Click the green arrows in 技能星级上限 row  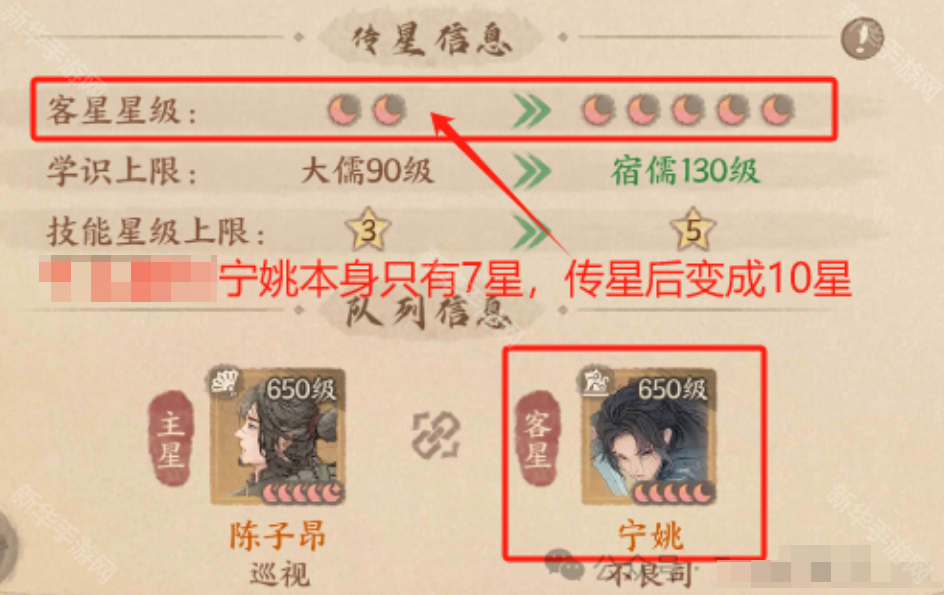532,231
